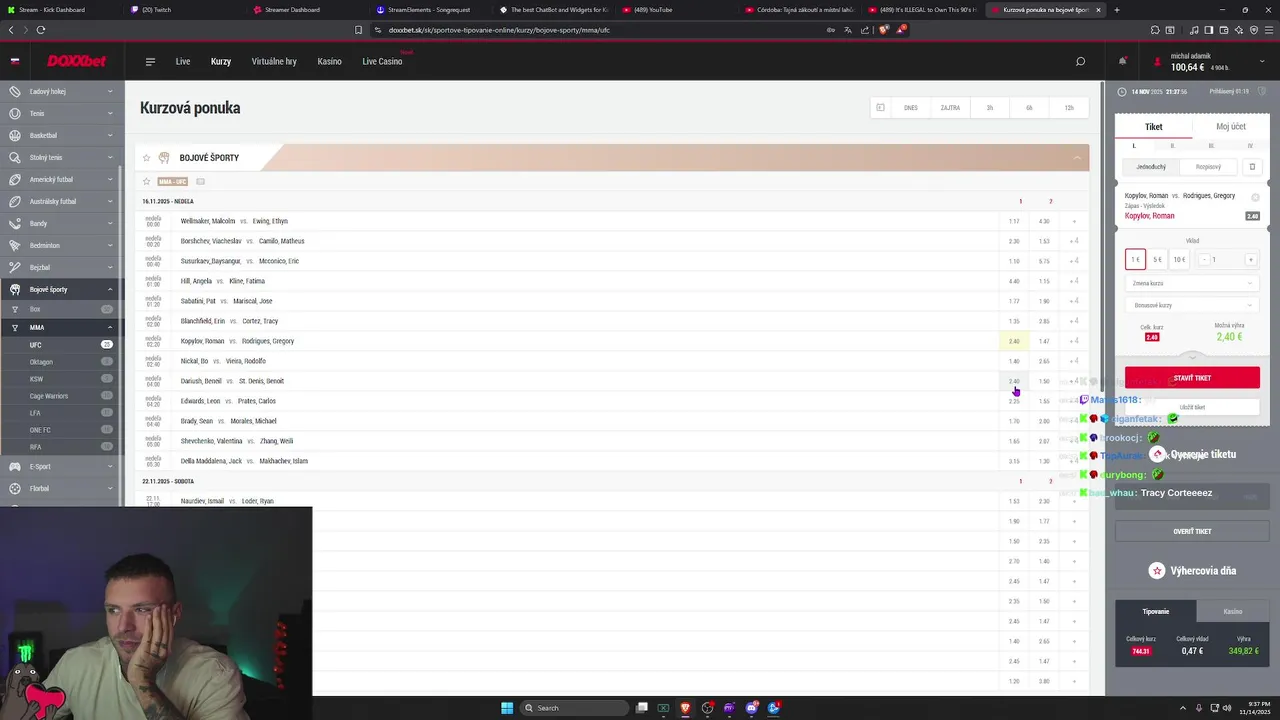This screenshot has width=1280, height=720.
Task: Delete ticket with the trash icon
Action: 1251,167
